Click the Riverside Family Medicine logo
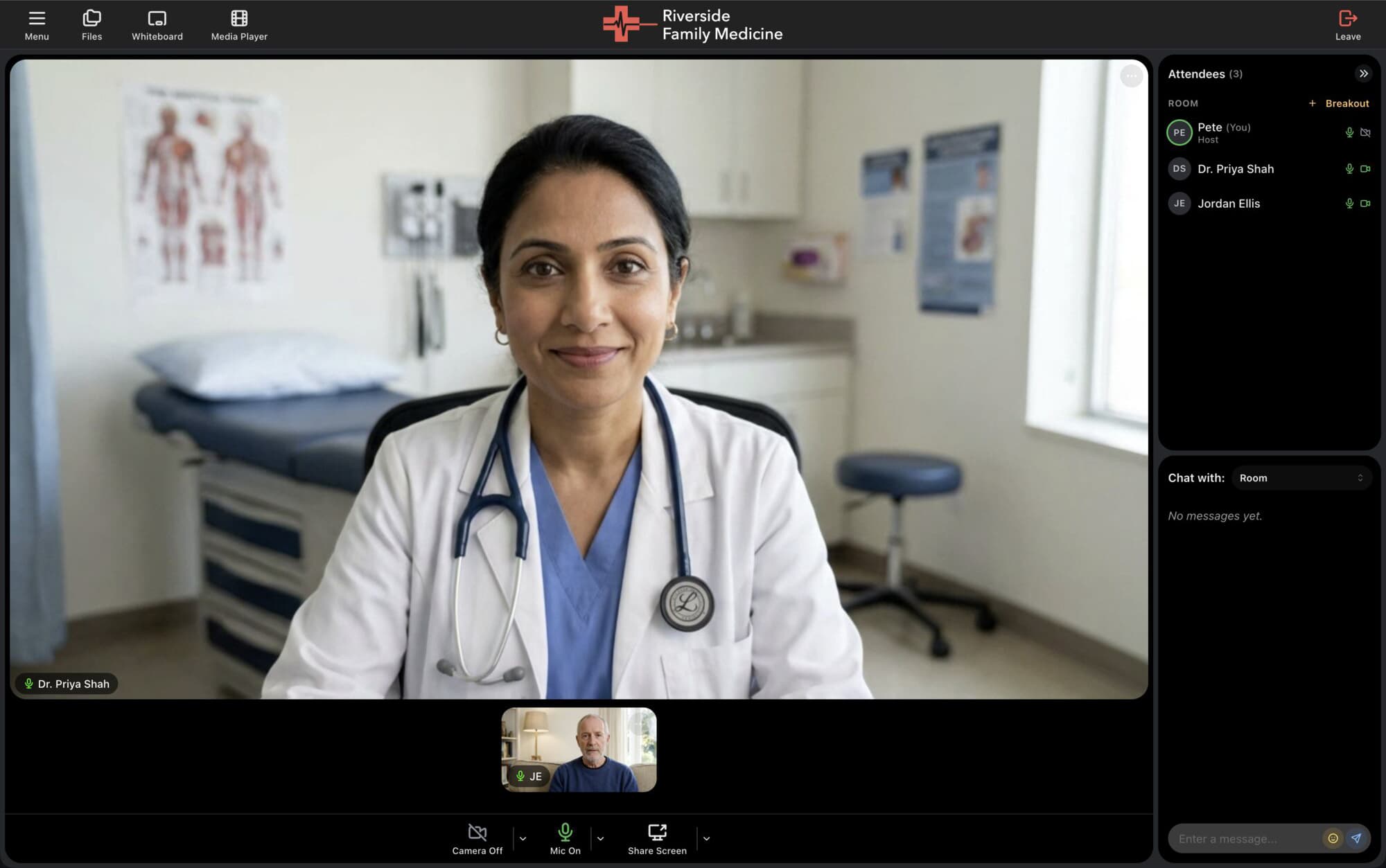 click(x=692, y=25)
